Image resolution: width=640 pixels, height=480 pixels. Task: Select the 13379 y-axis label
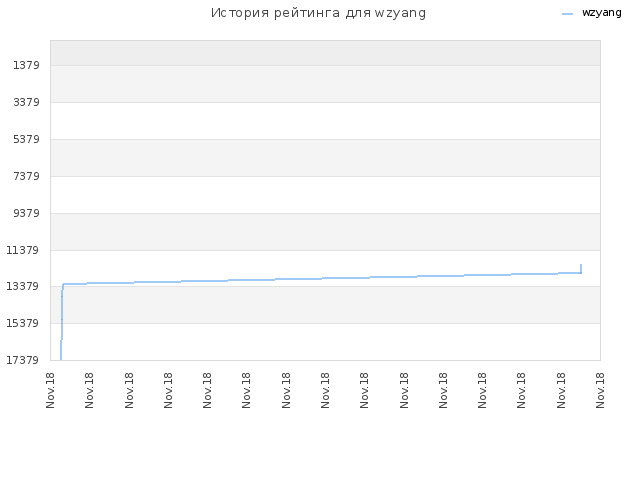(x=22, y=286)
